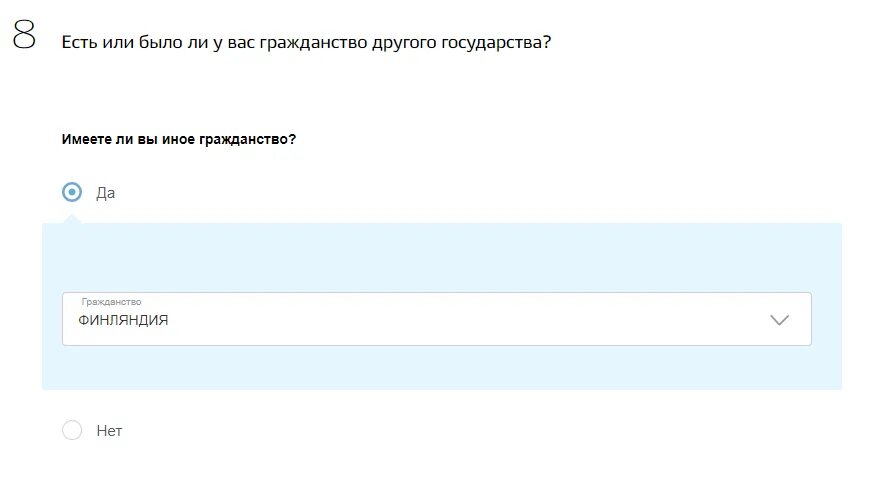Viewport: 894px width, 481px height.
Task: Open the Гражданство dropdown list
Action: click(x=437, y=319)
